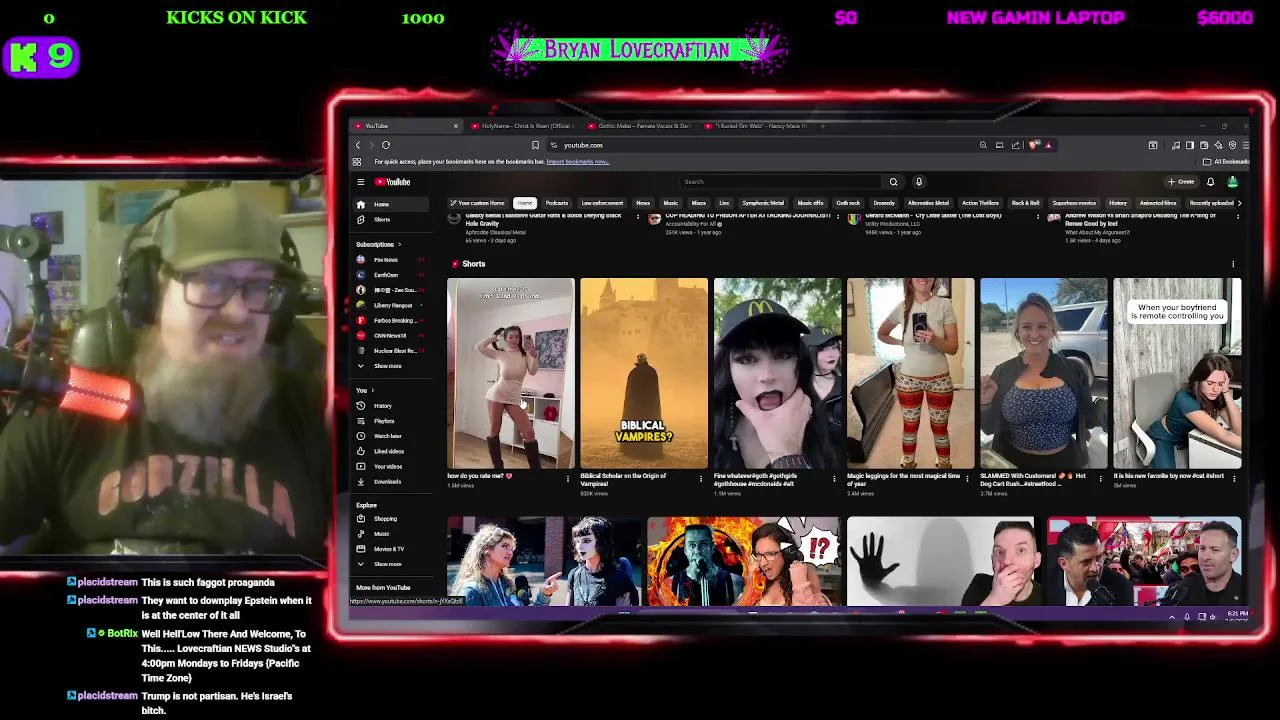Open options for Biblical Scholar vampires short

coord(701,479)
